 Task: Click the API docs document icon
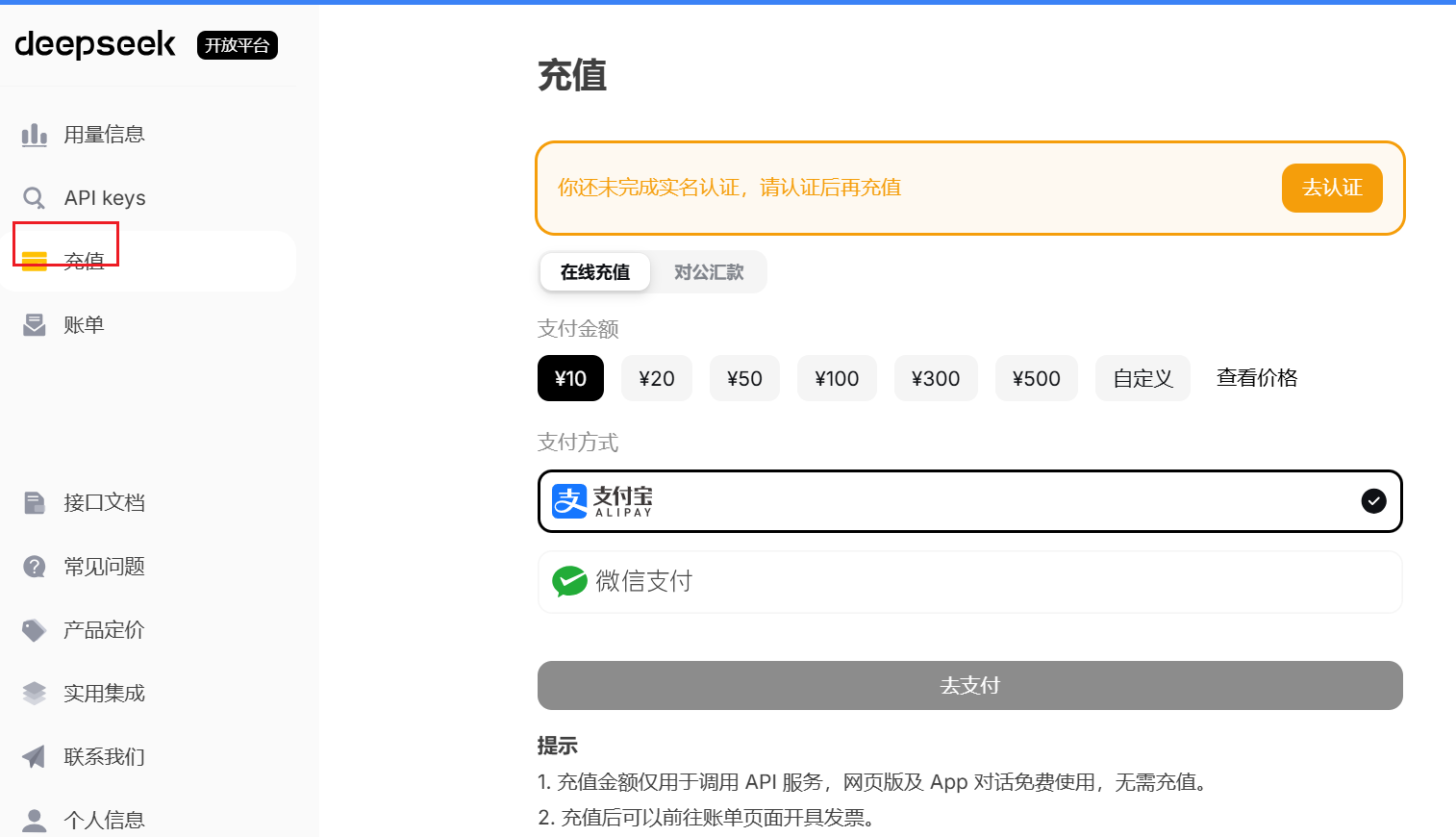(35, 503)
